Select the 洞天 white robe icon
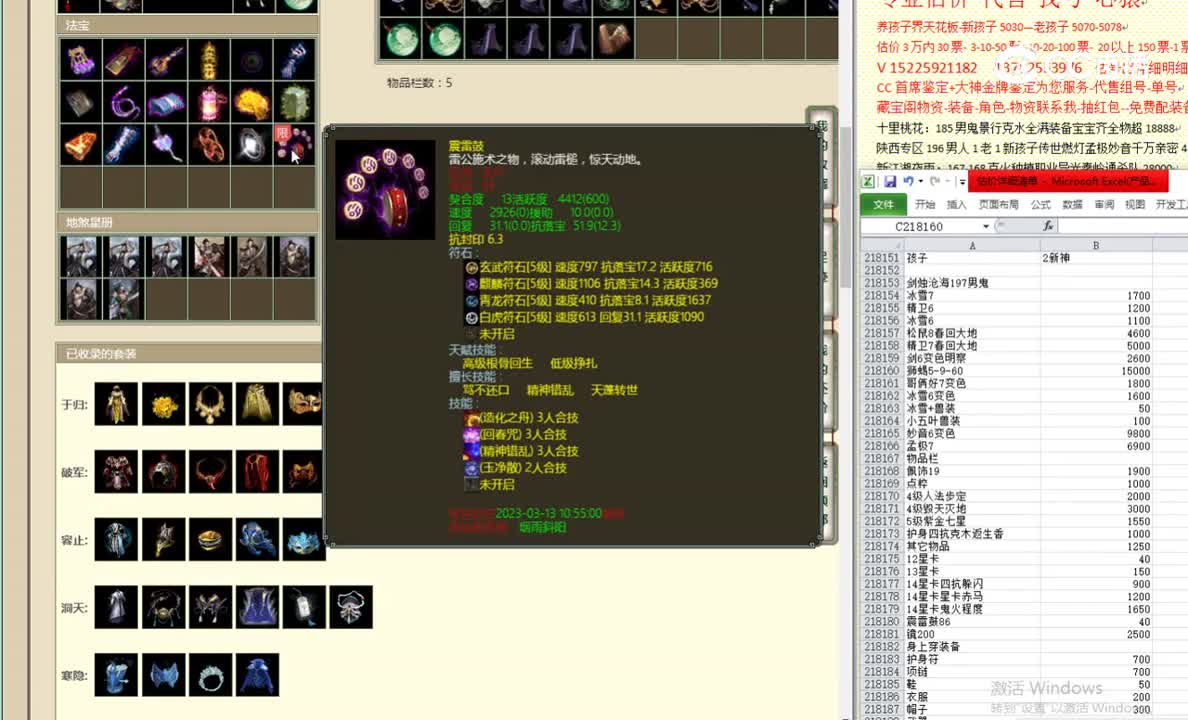Viewport: 1188px width, 720px height. [116, 607]
